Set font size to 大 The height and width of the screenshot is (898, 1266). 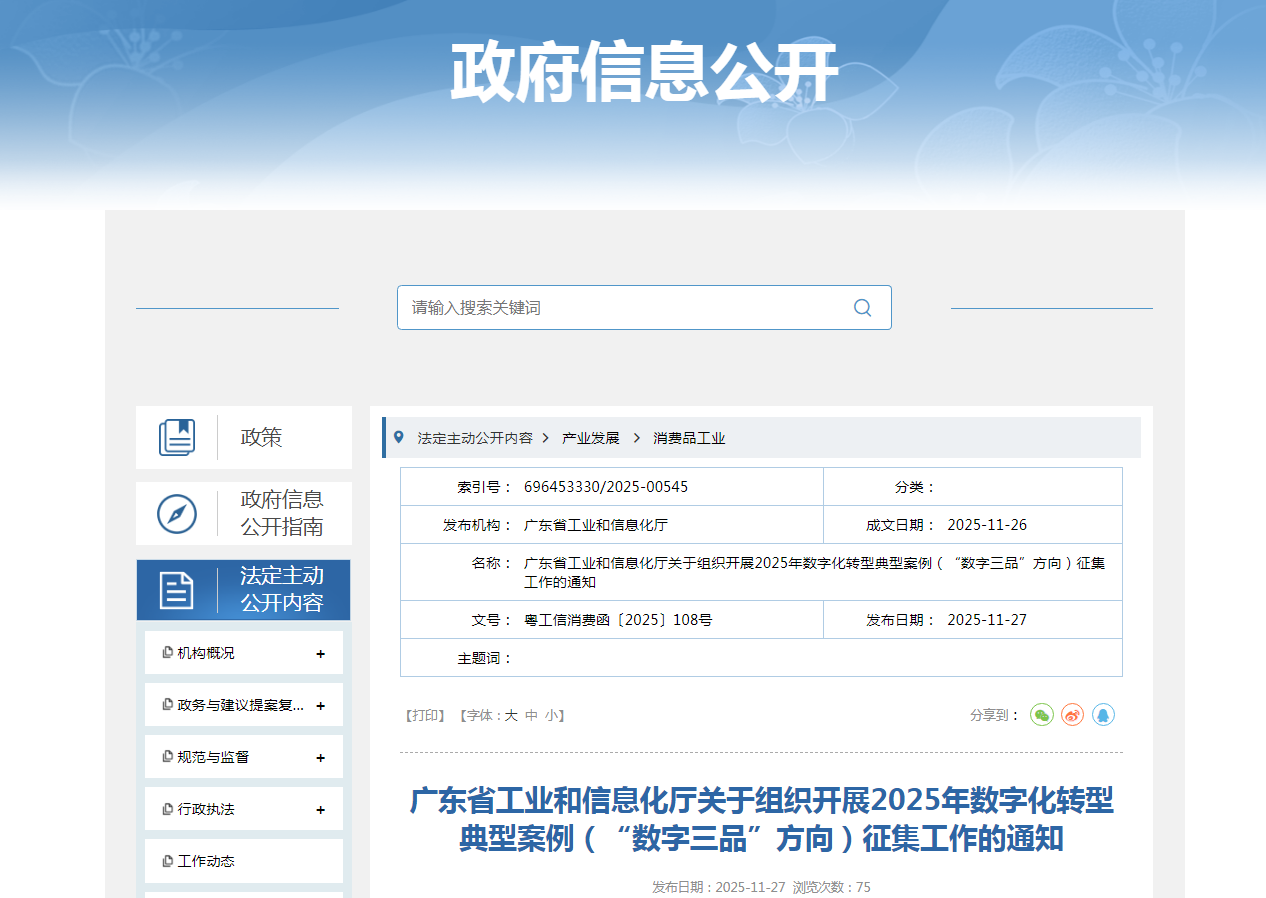tap(510, 716)
